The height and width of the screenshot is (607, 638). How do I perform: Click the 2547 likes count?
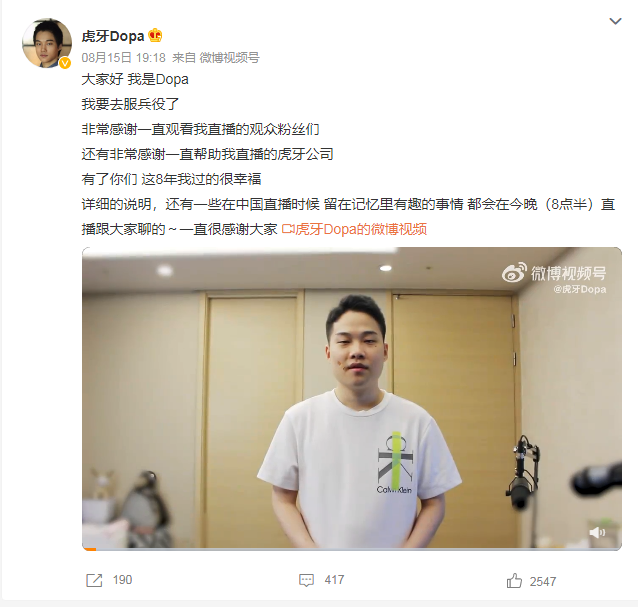[543, 582]
